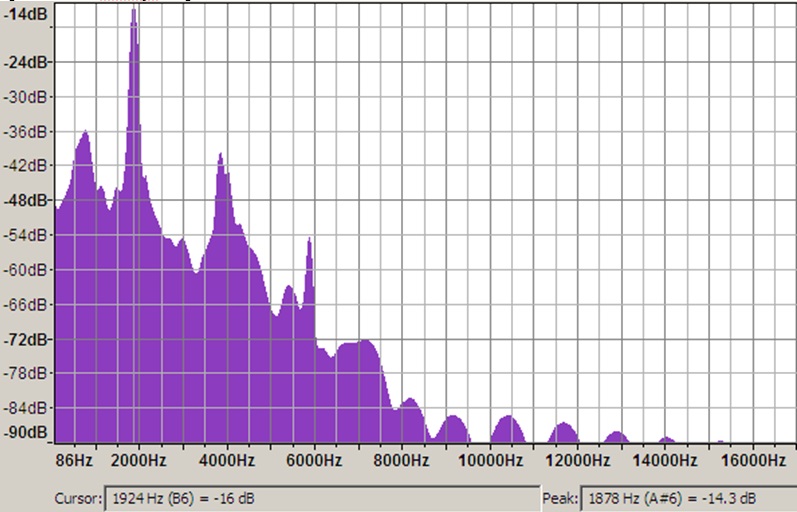Click the 2000Hz horizontal axis label
The image size is (797, 512).
[138, 460]
